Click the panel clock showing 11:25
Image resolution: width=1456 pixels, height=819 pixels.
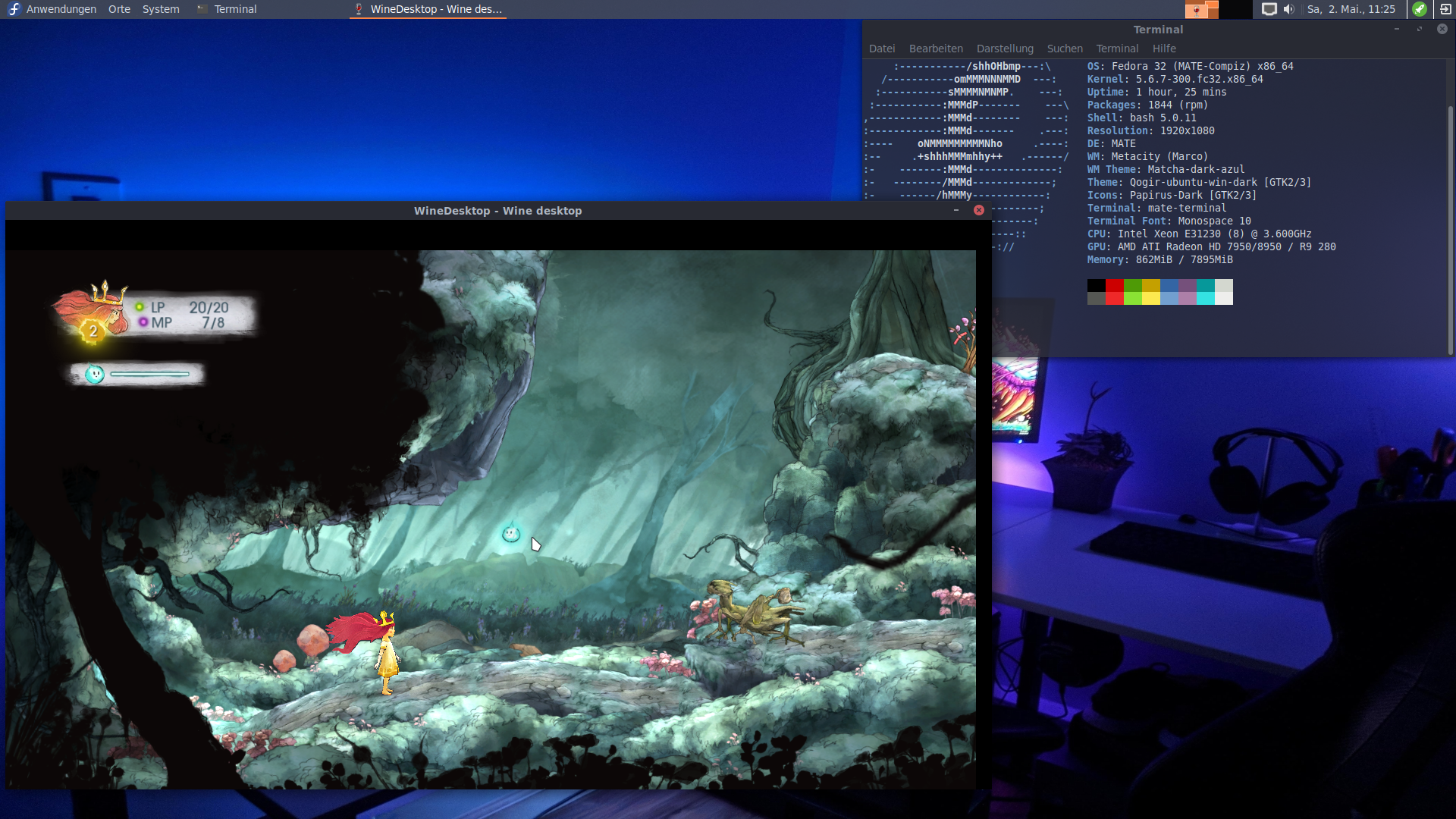click(x=1351, y=9)
